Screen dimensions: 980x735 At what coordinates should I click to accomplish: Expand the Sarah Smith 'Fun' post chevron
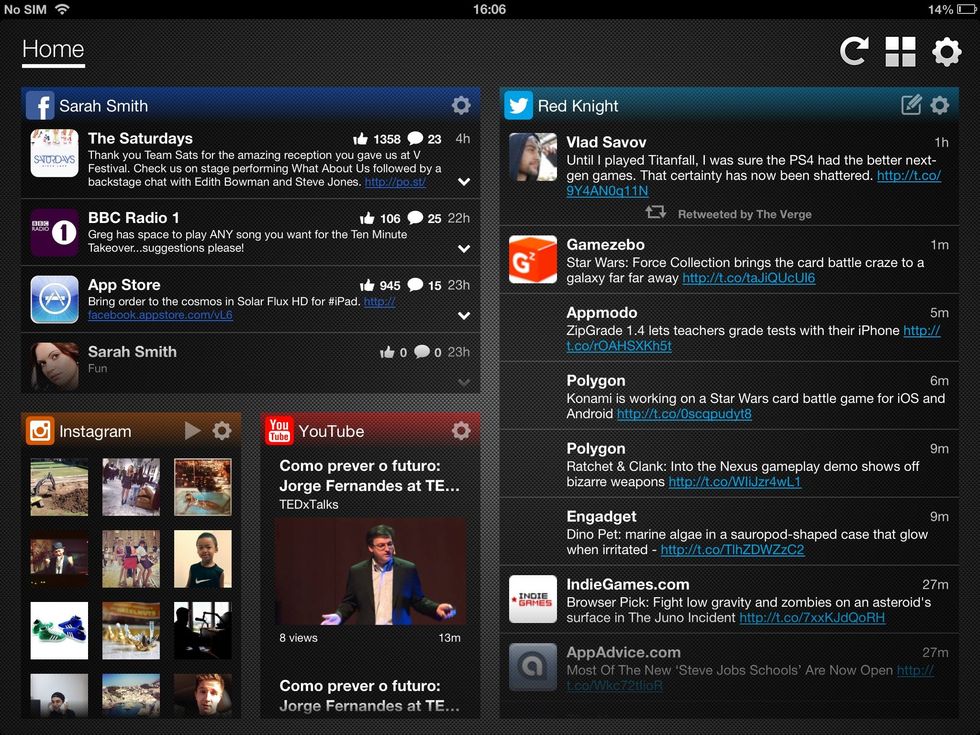[x=464, y=382]
